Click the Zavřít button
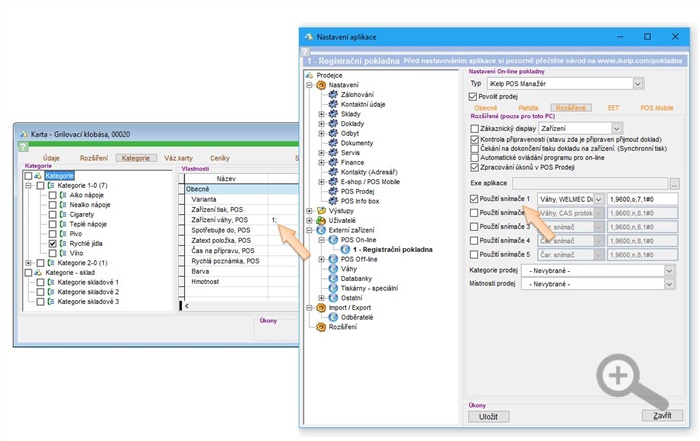This screenshot has width=700, height=441. click(x=662, y=416)
